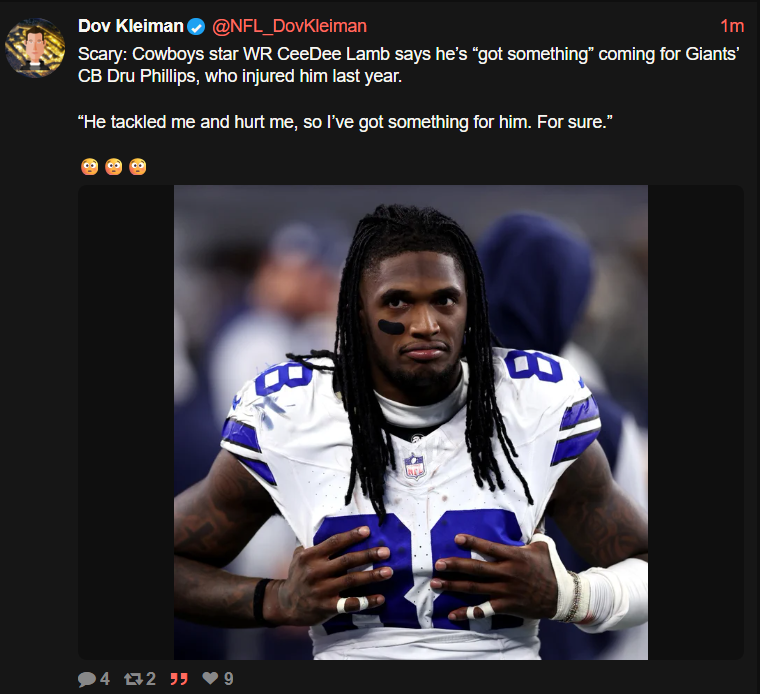760x694 pixels.
Task: Click the quote line "He tackled me and hurt me"
Action: (x=345, y=122)
